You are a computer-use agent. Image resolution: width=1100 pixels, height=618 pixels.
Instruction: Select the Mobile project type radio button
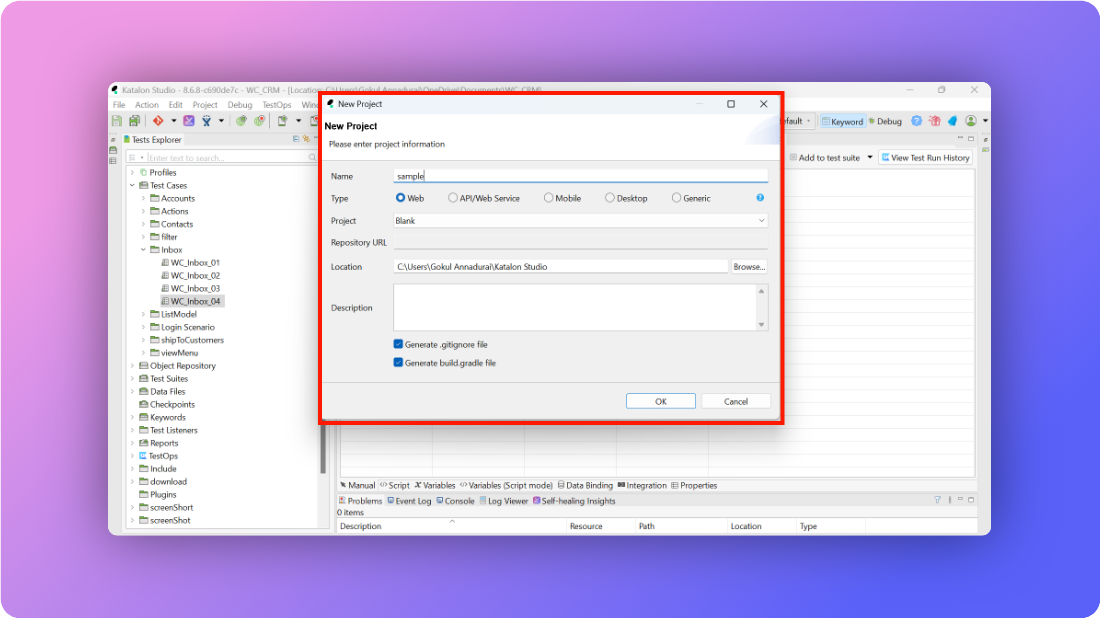[546, 197]
